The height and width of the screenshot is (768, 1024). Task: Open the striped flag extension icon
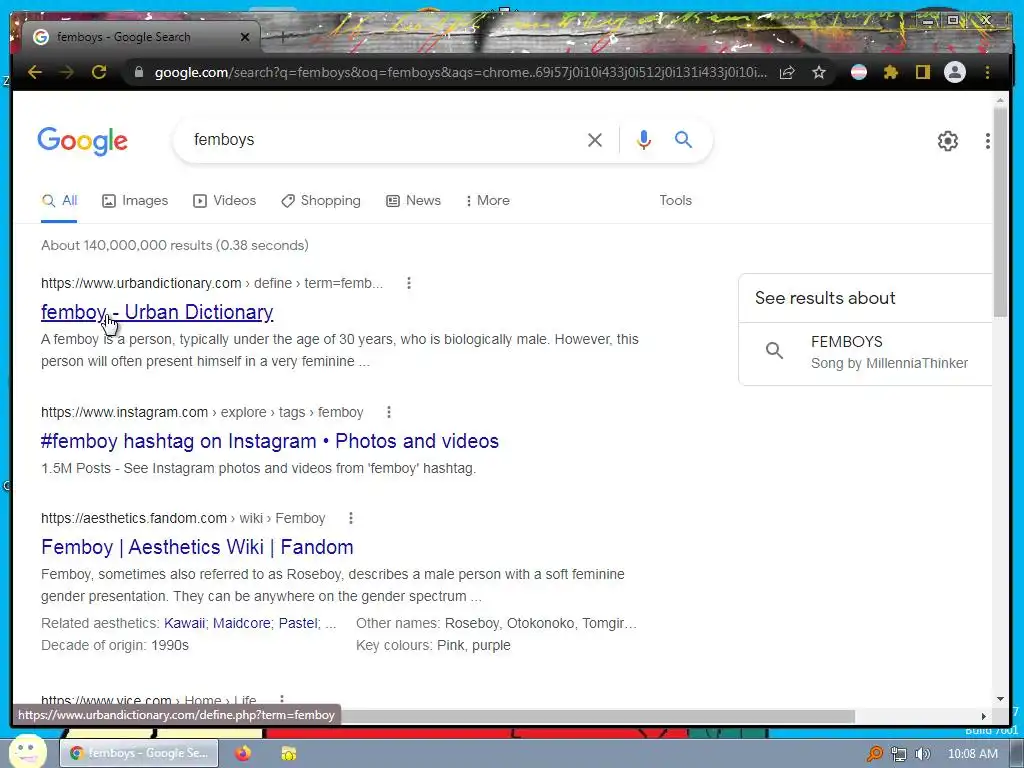859,72
